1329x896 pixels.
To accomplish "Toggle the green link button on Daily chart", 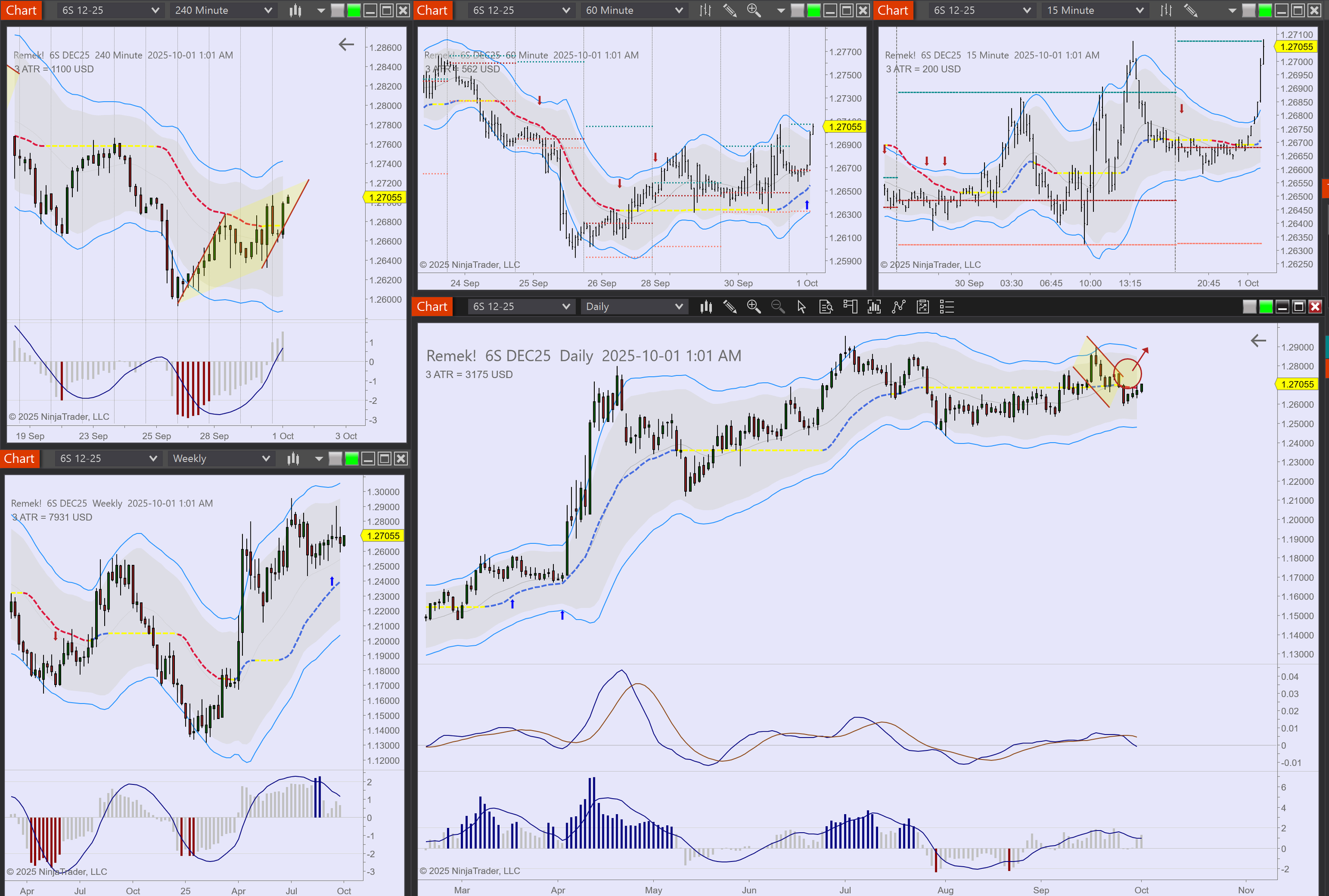I will [x=1266, y=307].
